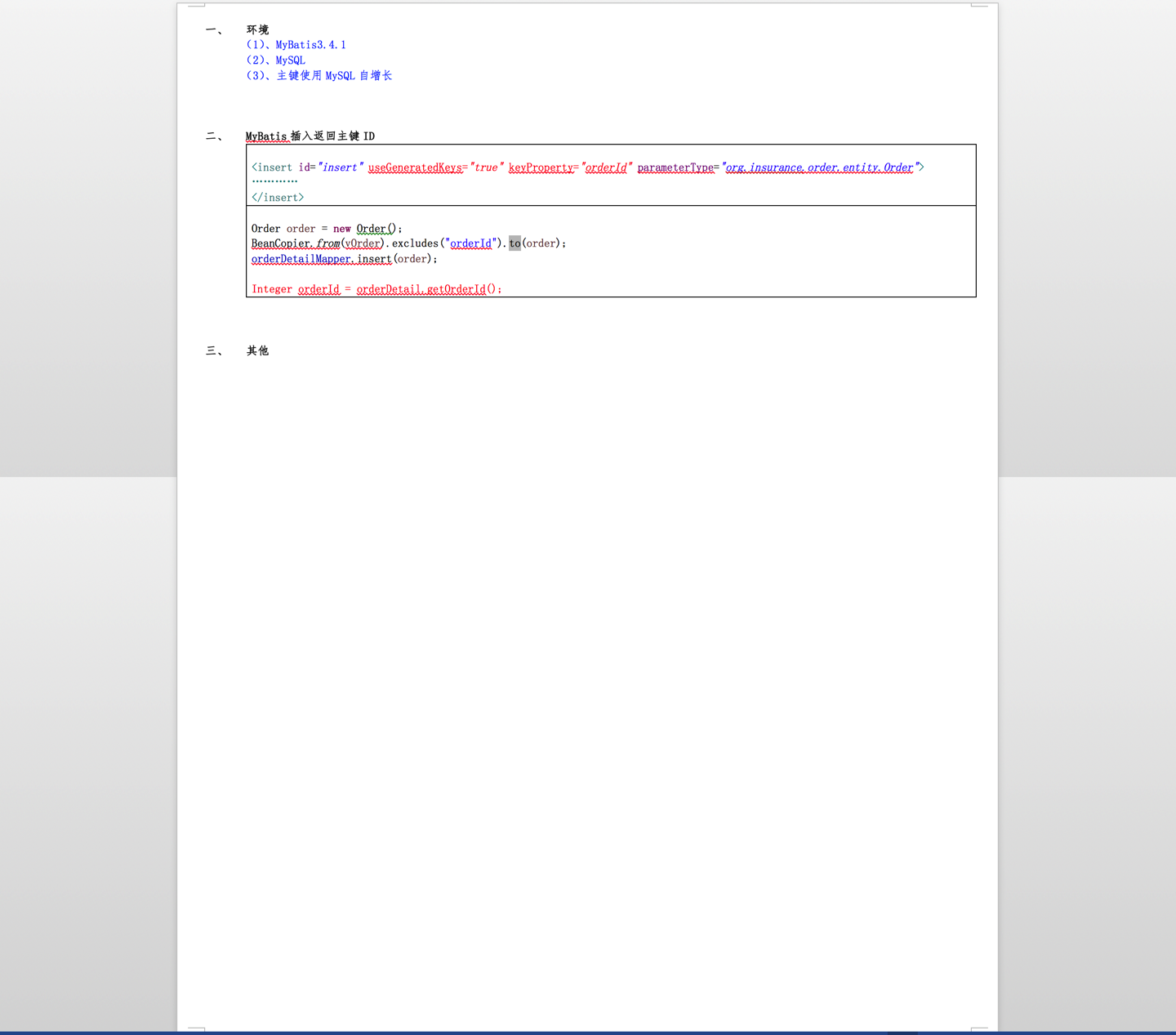The image size is (1176, 1035).
Task: Click the section number "一、"
Action: [214, 29]
